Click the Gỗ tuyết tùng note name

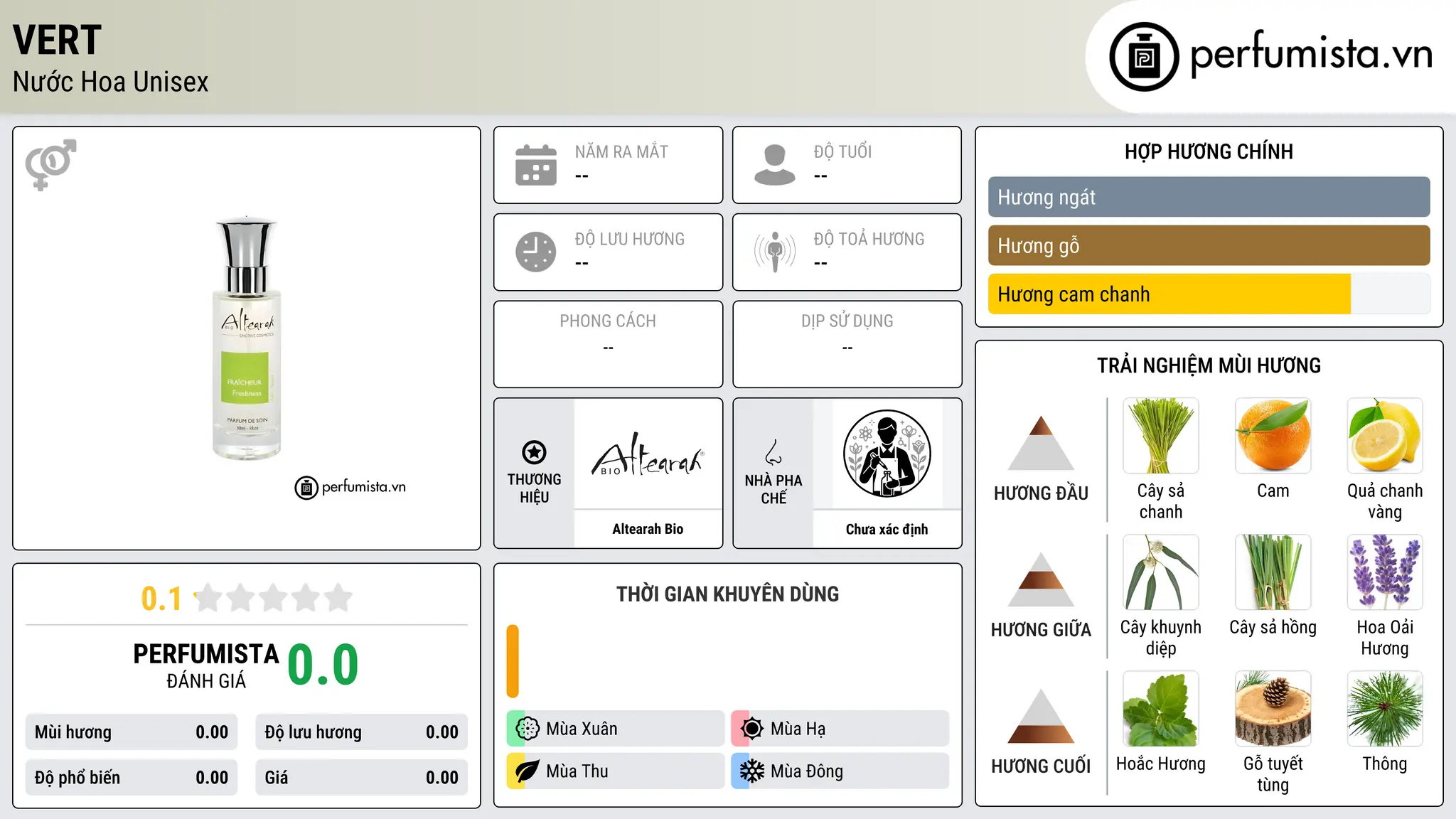coord(1273,774)
